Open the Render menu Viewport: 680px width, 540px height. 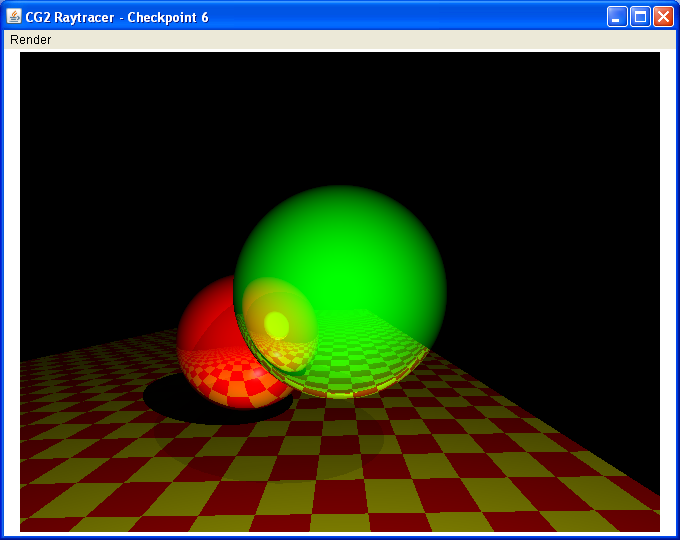coord(30,40)
